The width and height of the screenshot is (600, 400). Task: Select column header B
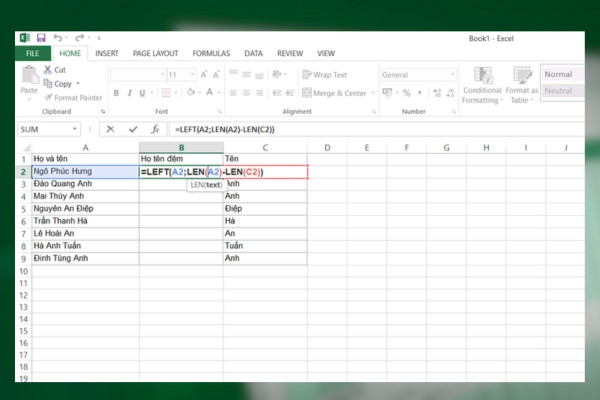click(181, 147)
